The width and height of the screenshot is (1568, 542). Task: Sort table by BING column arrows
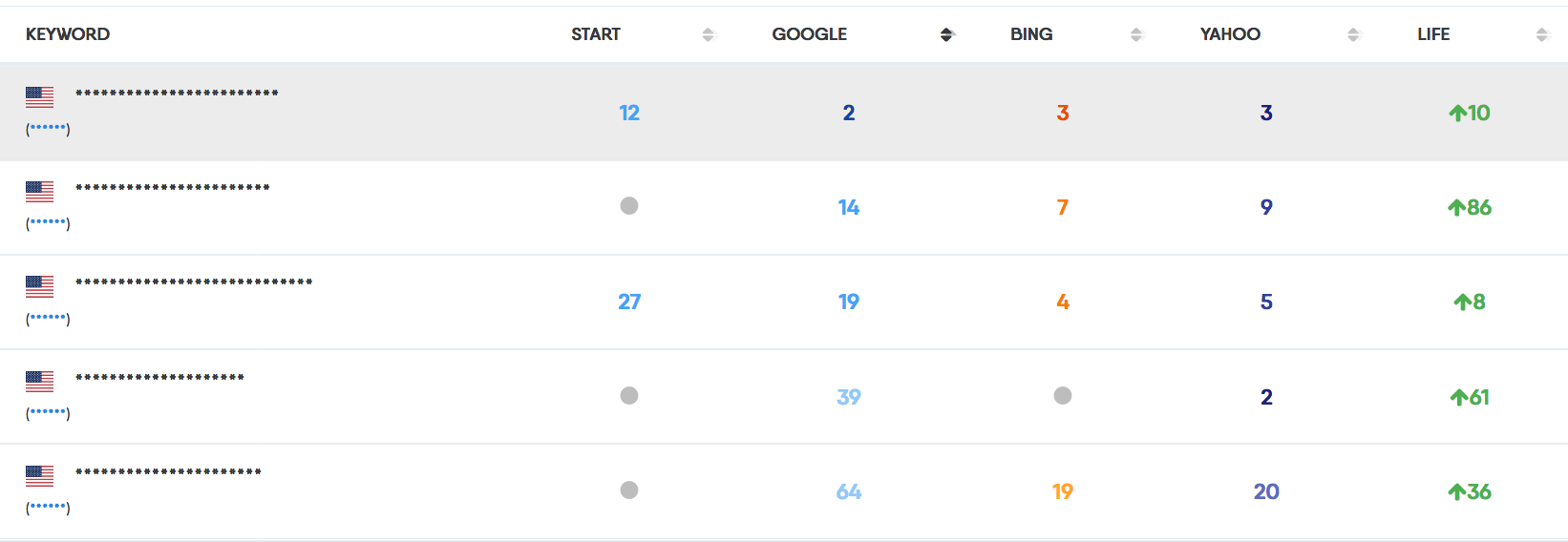(x=1135, y=34)
